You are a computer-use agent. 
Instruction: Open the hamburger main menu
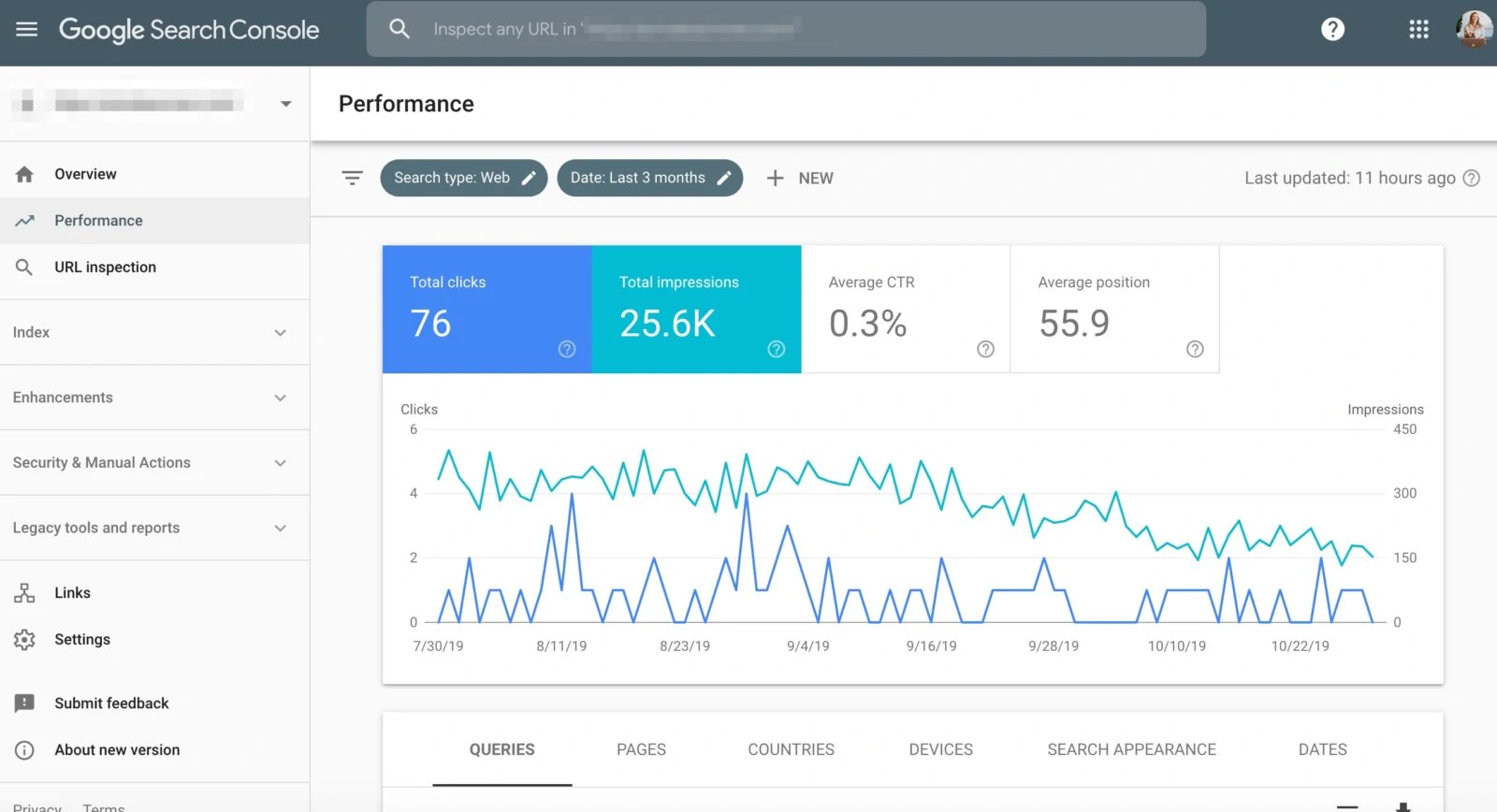click(27, 29)
